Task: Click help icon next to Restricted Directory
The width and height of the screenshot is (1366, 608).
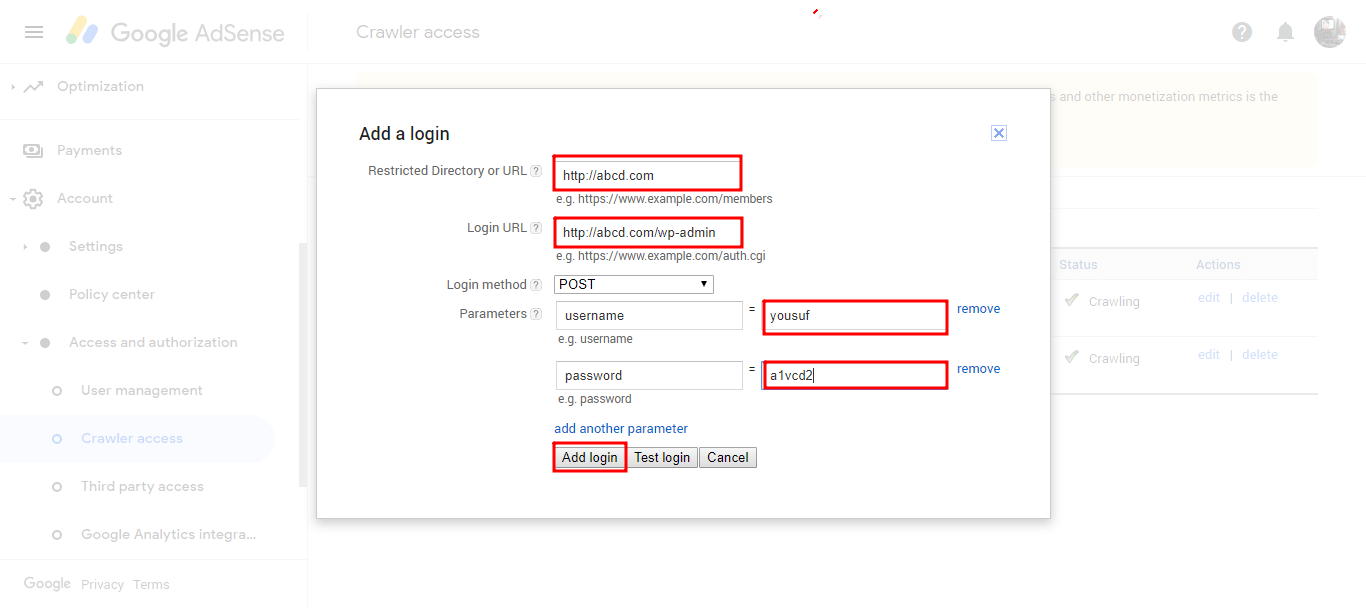Action: (x=536, y=172)
